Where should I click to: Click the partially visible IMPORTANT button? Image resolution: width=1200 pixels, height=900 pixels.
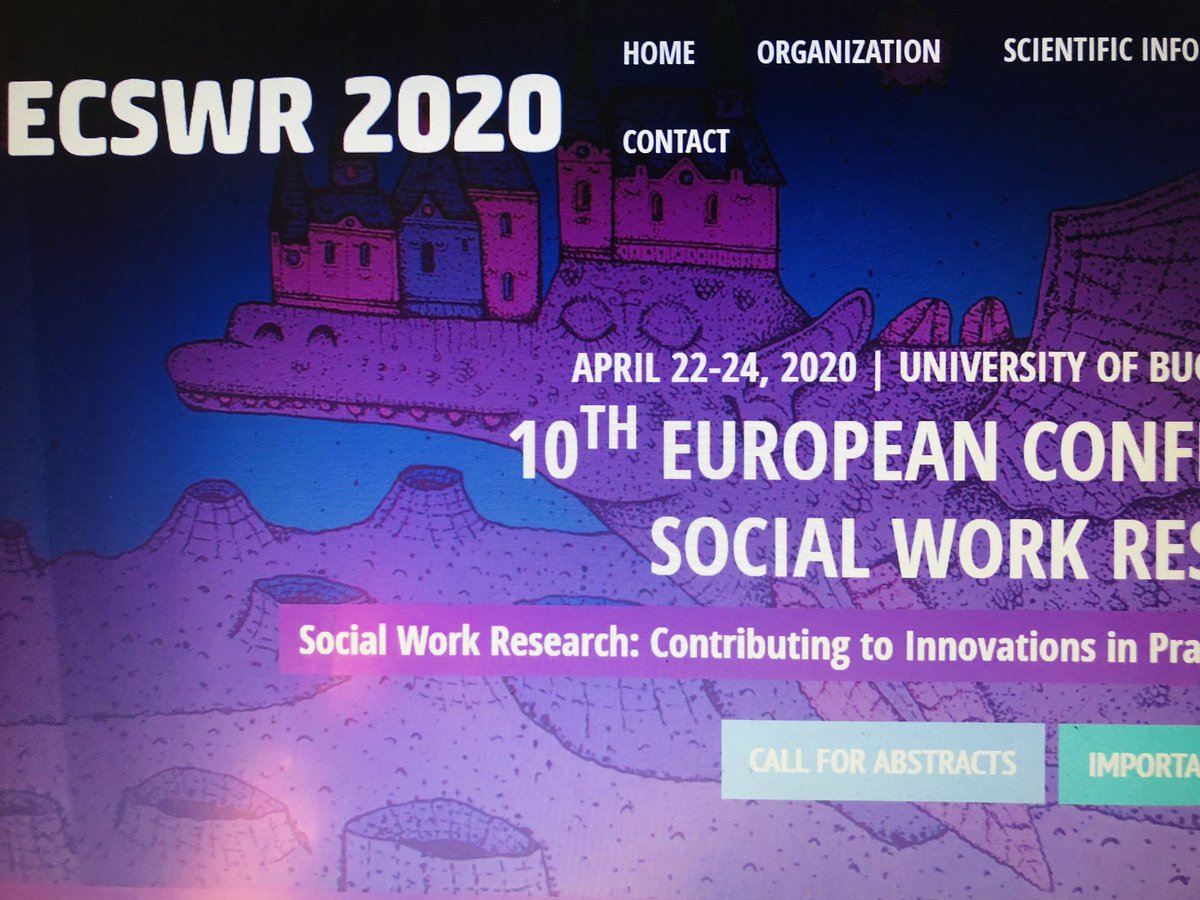(1129, 765)
